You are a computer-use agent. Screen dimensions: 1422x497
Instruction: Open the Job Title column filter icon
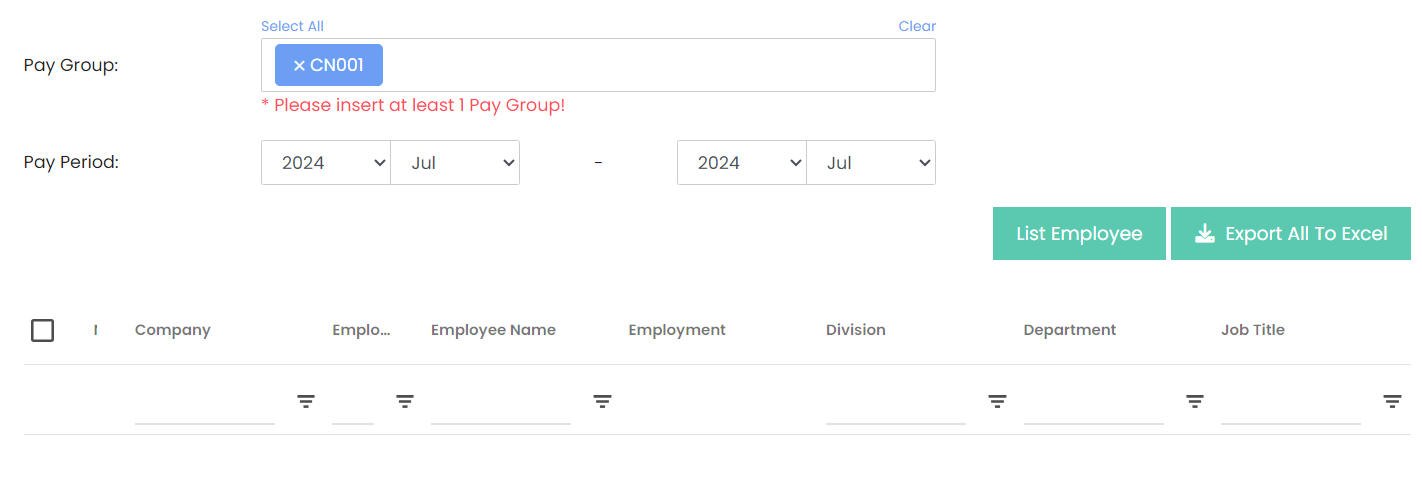(1392, 401)
